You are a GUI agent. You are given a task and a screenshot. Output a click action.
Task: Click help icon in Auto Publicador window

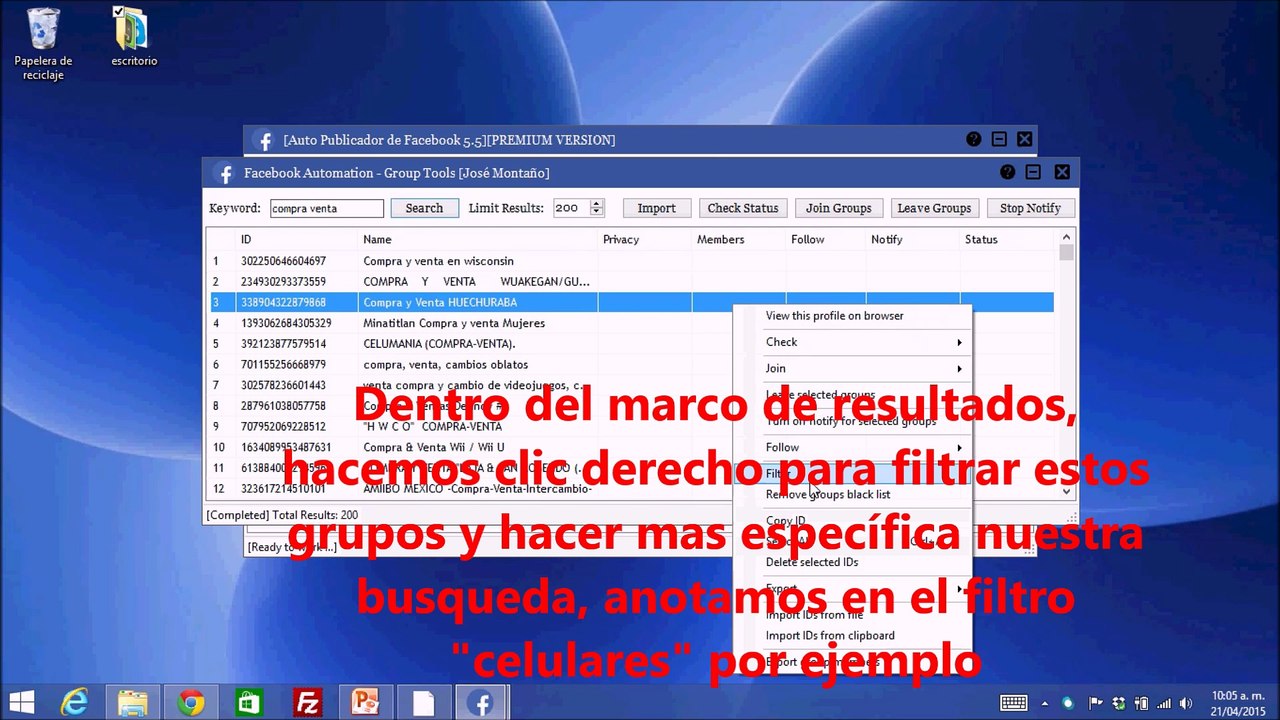point(973,140)
